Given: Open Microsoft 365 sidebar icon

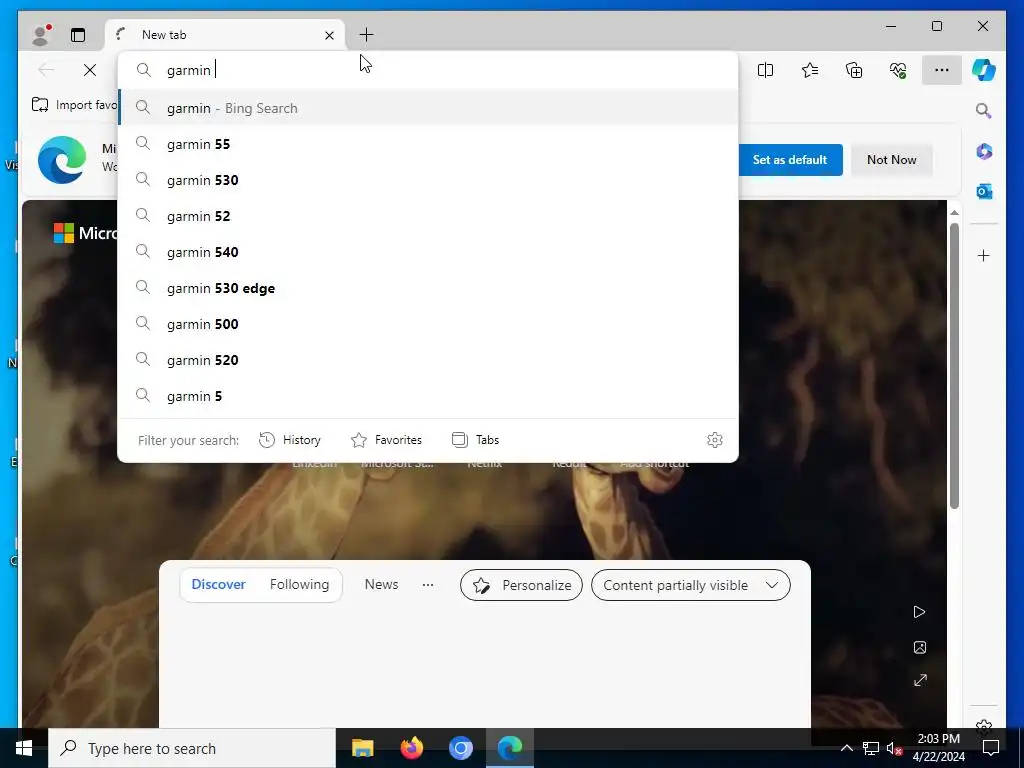Looking at the screenshot, I should [x=984, y=152].
